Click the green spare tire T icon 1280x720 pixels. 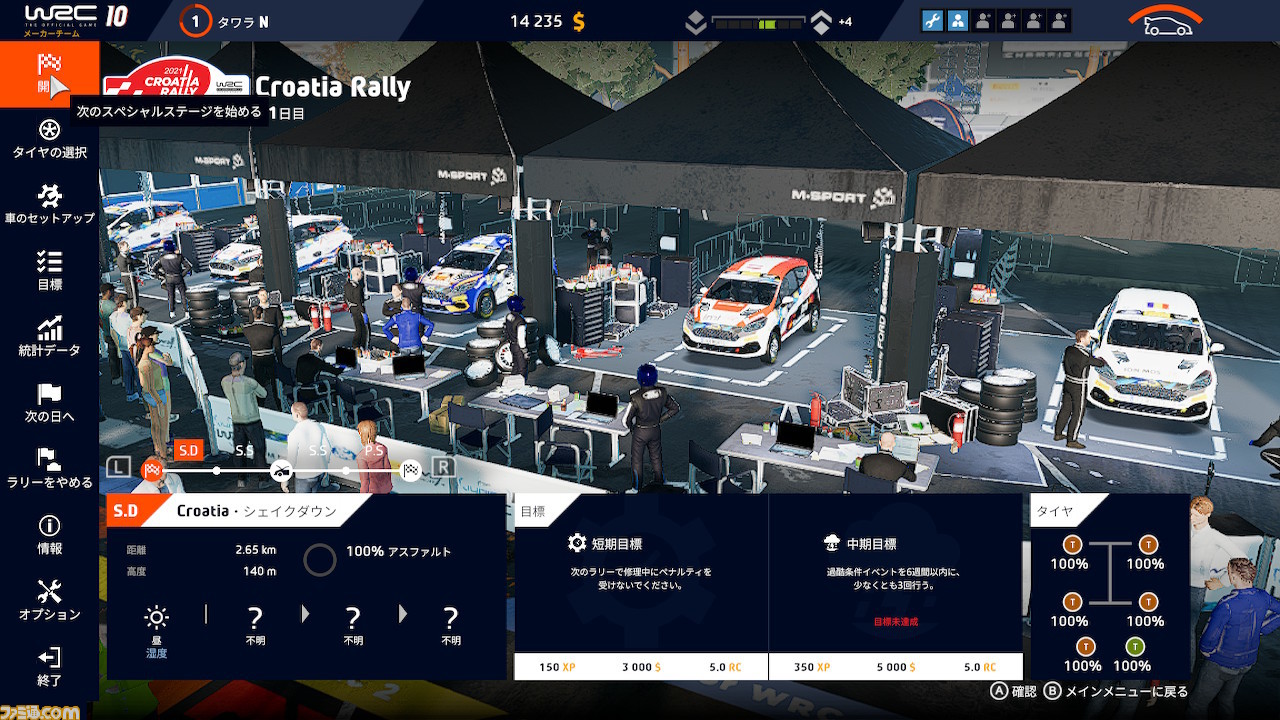coord(1135,647)
